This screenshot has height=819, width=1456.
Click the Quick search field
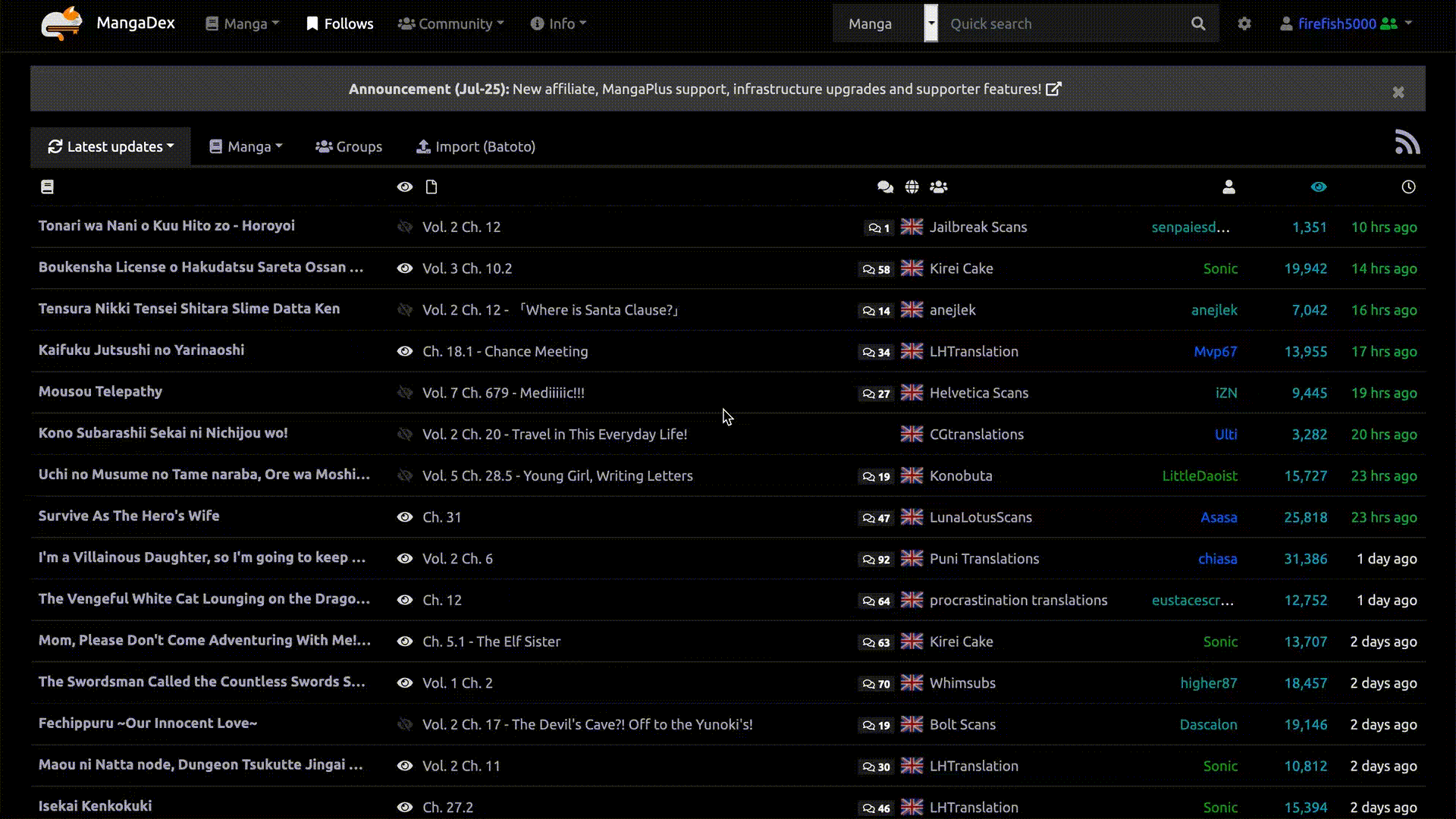pos(1062,24)
